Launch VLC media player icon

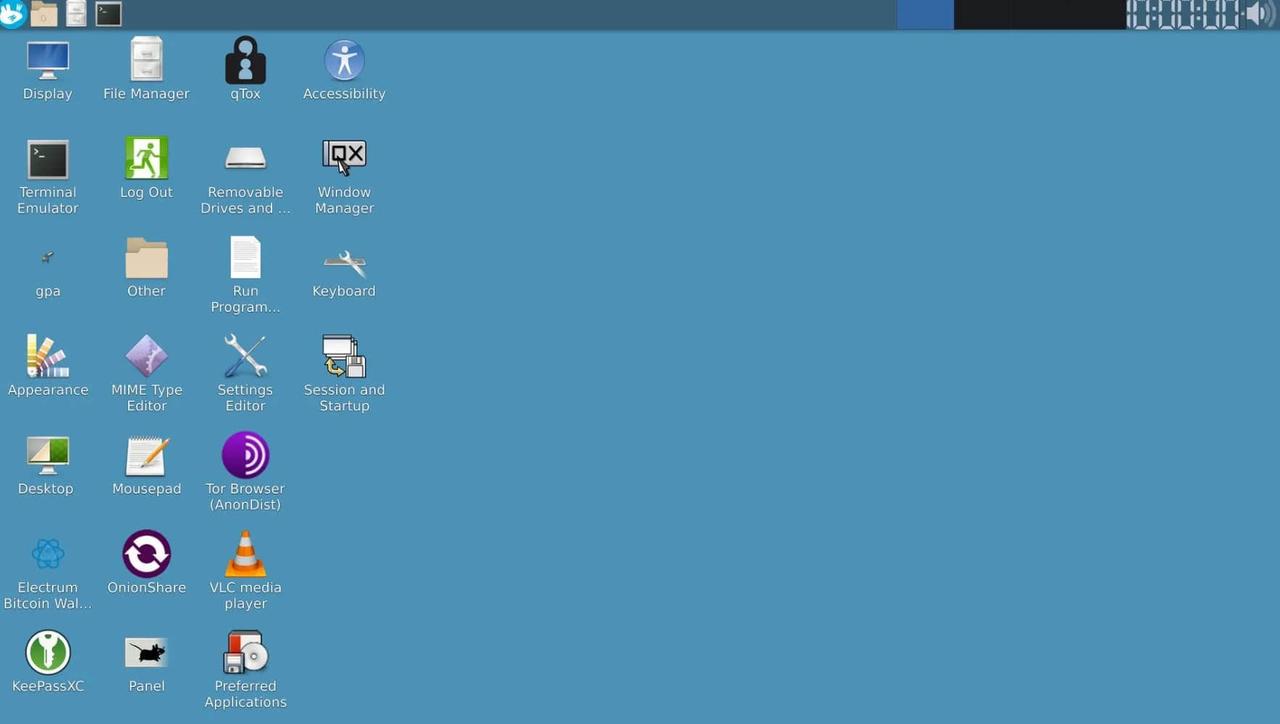(x=245, y=555)
